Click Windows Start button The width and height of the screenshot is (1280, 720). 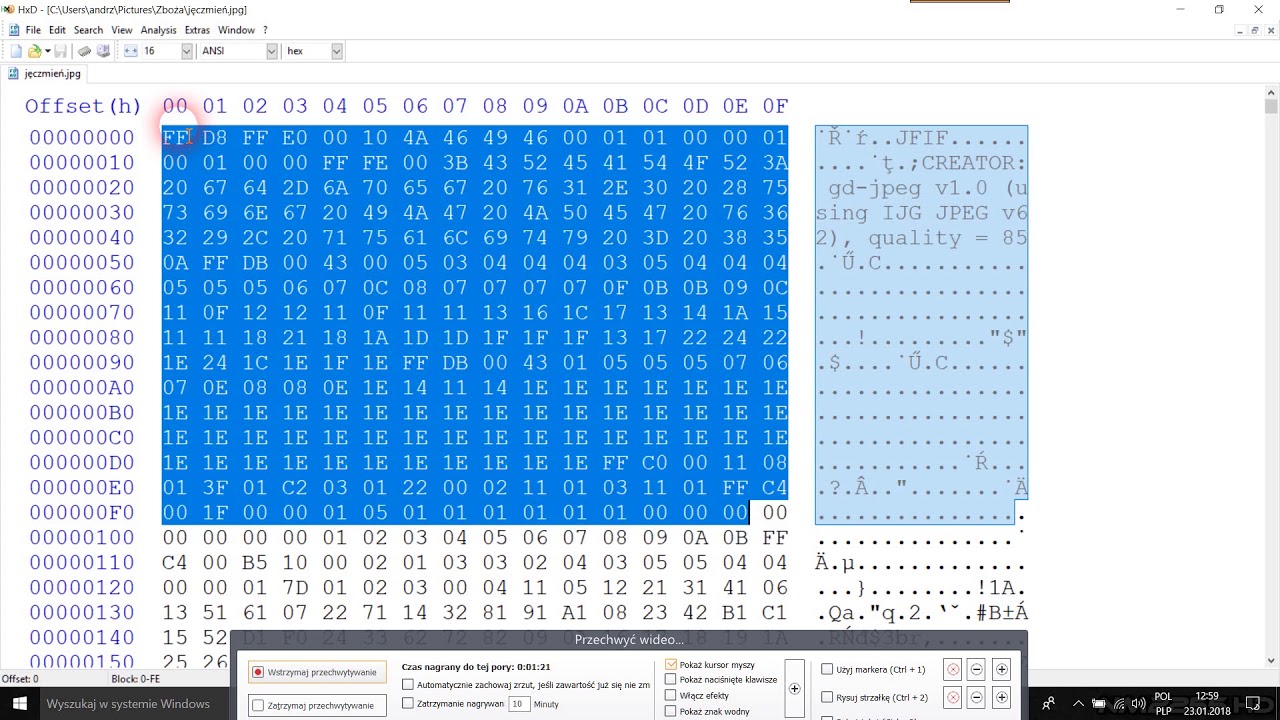20,704
